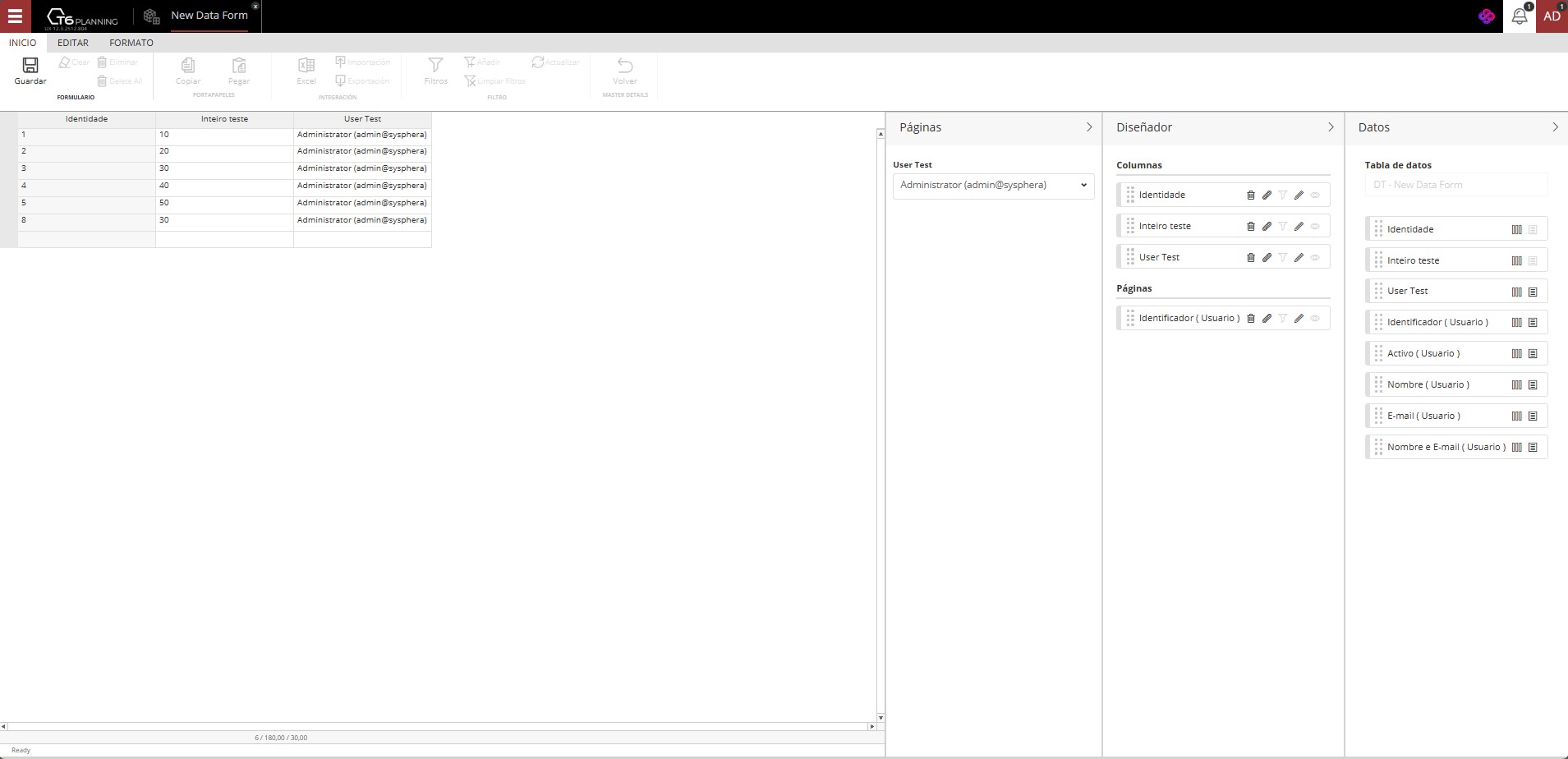This screenshot has height=759, width=1568.
Task: Click the Tabla de datos input field
Action: click(1455, 185)
